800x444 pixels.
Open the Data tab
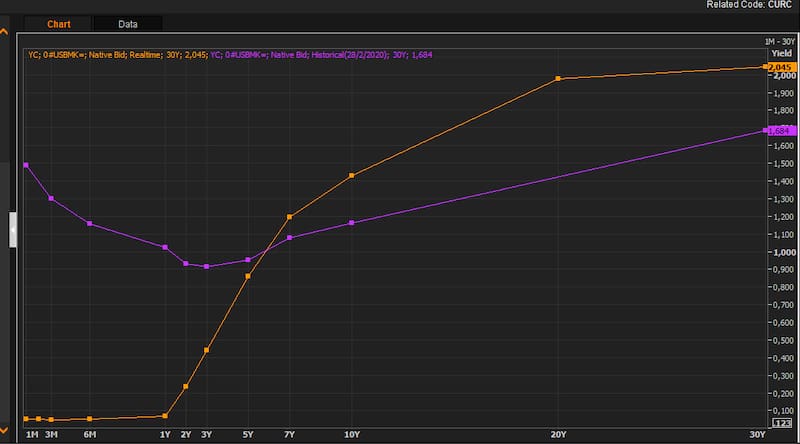127,23
